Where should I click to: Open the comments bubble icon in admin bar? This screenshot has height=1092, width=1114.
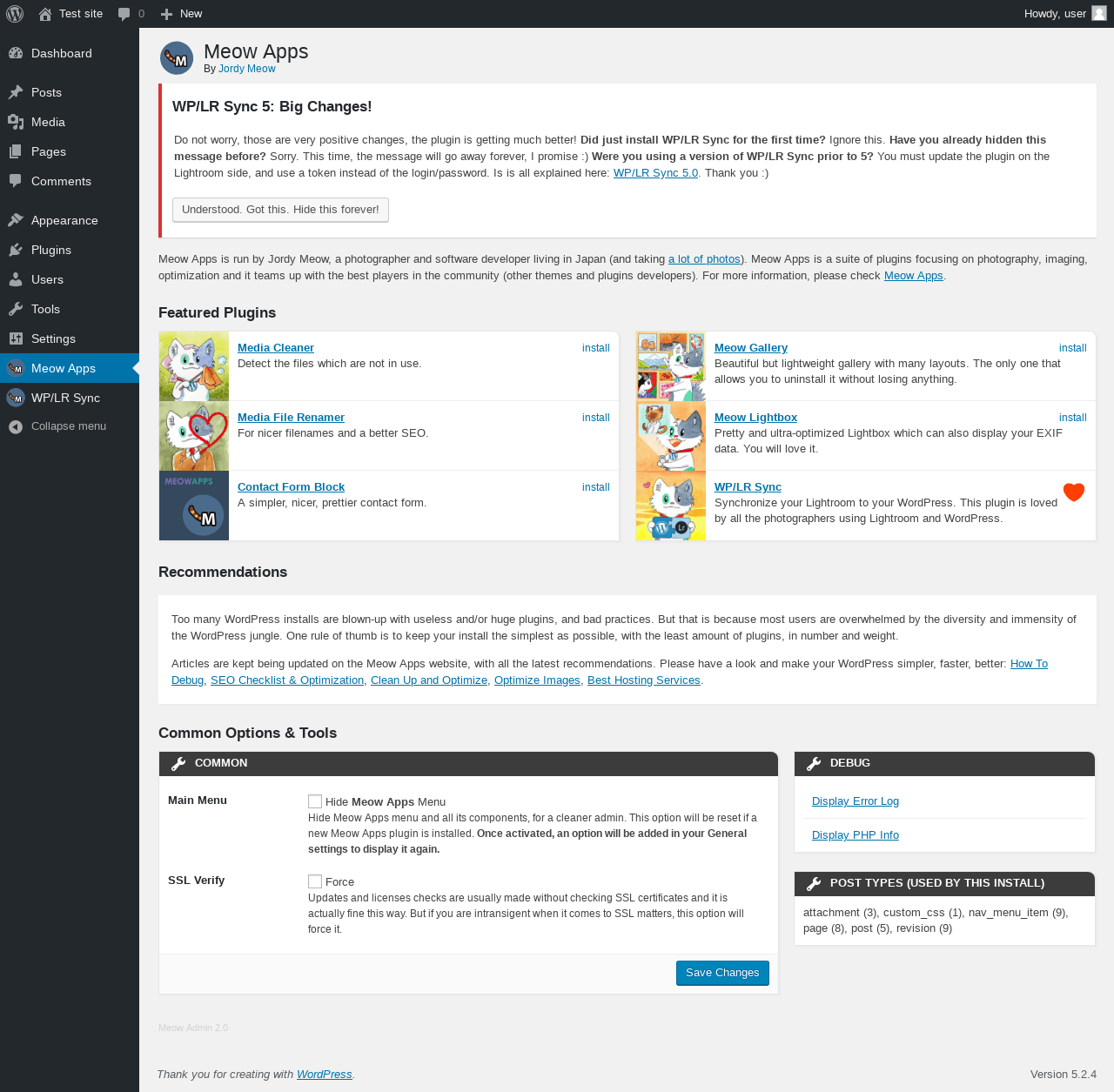click(124, 14)
